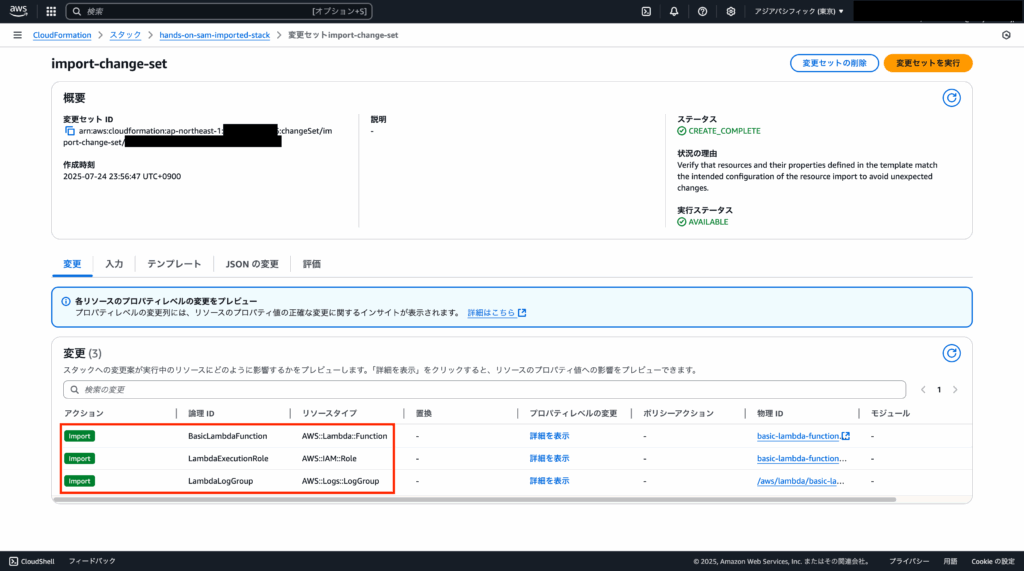Click 変更セットの削除 button
Image resolution: width=1024 pixels, height=571 pixels.
click(834, 63)
